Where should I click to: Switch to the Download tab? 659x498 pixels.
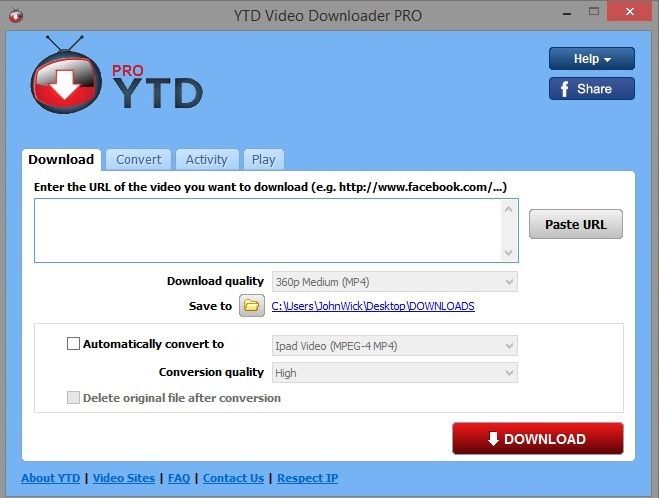61,160
